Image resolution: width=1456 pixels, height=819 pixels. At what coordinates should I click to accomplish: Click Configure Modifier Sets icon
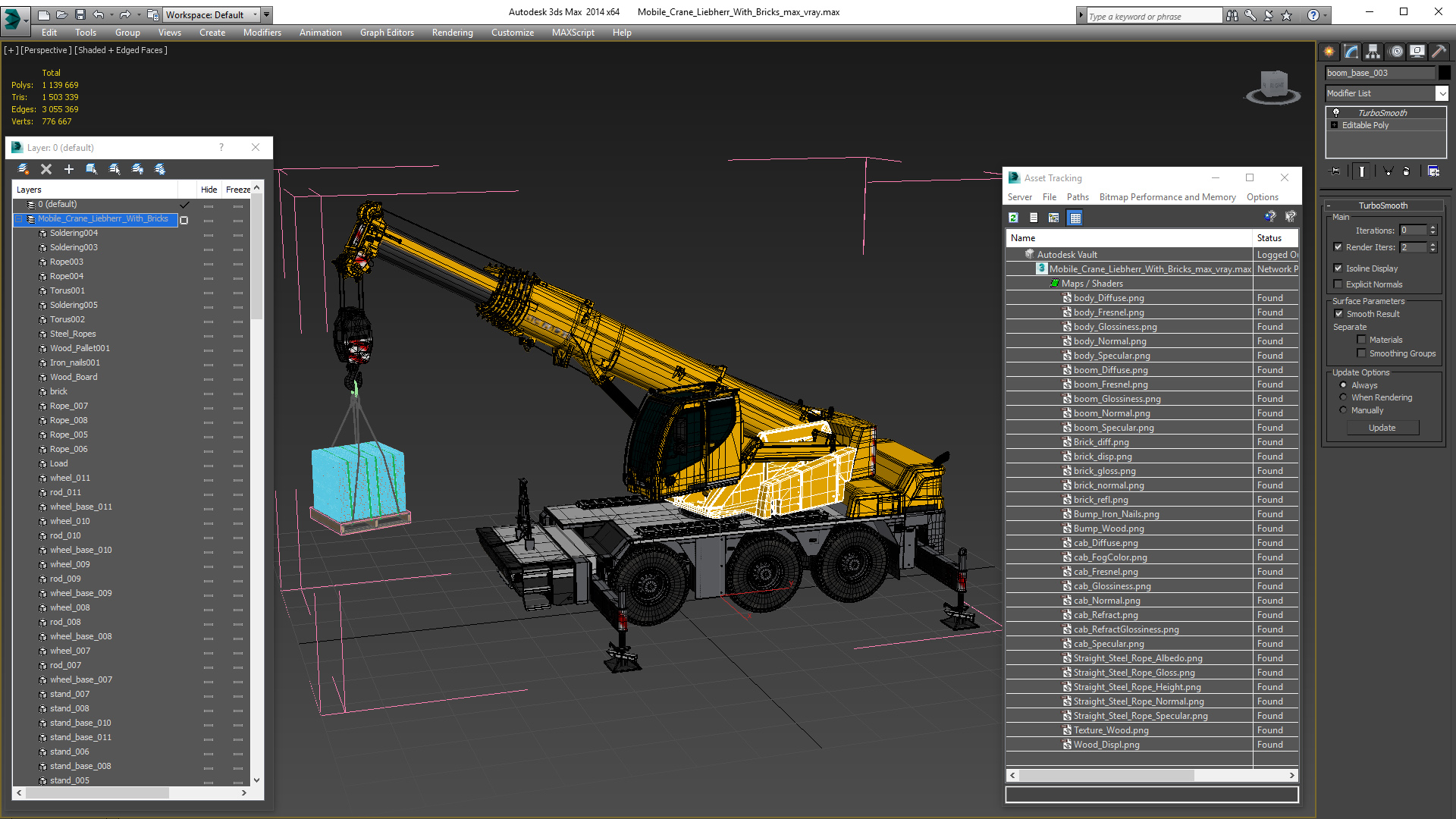click(x=1433, y=171)
